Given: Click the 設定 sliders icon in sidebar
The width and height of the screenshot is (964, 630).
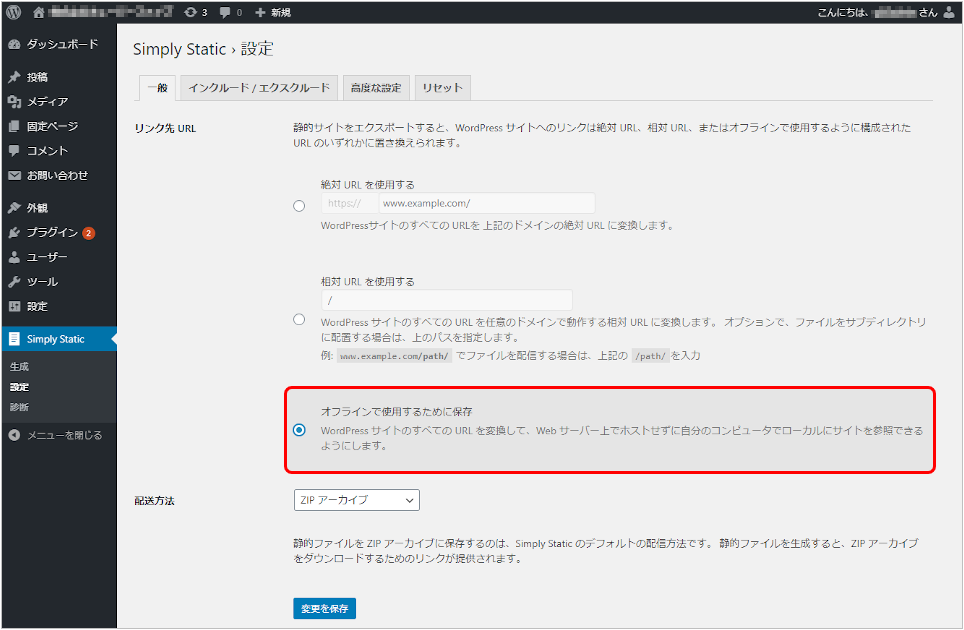Looking at the screenshot, I should pos(14,306).
